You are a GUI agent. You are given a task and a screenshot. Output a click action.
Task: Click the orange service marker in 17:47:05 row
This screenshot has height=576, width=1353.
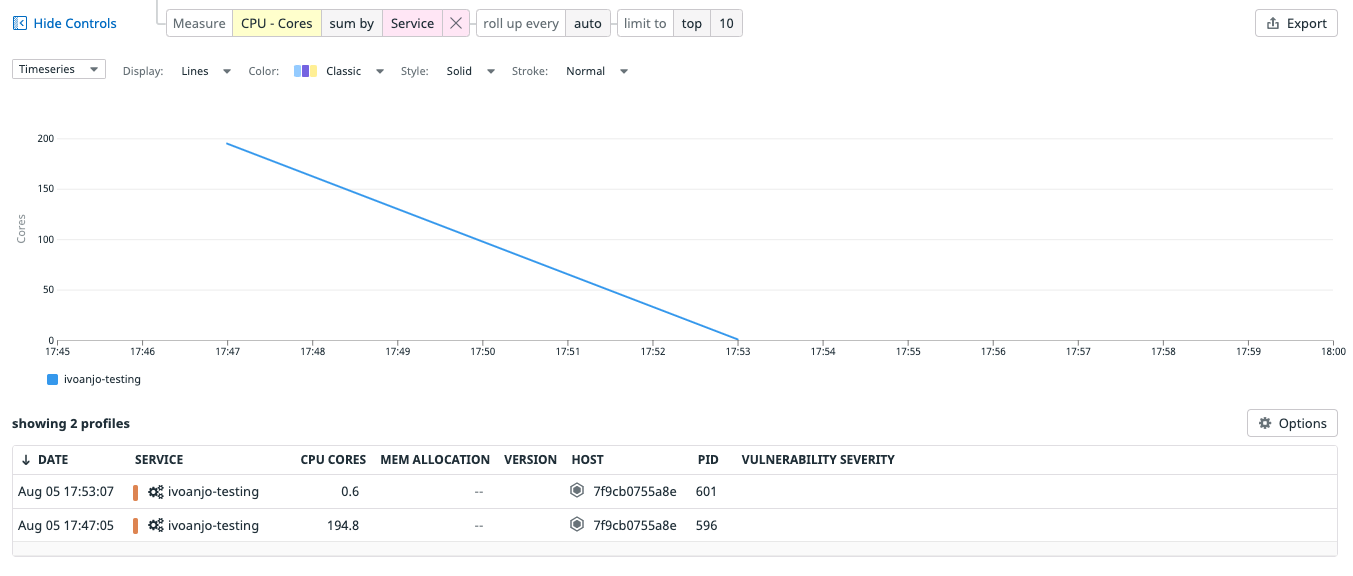[135, 526]
